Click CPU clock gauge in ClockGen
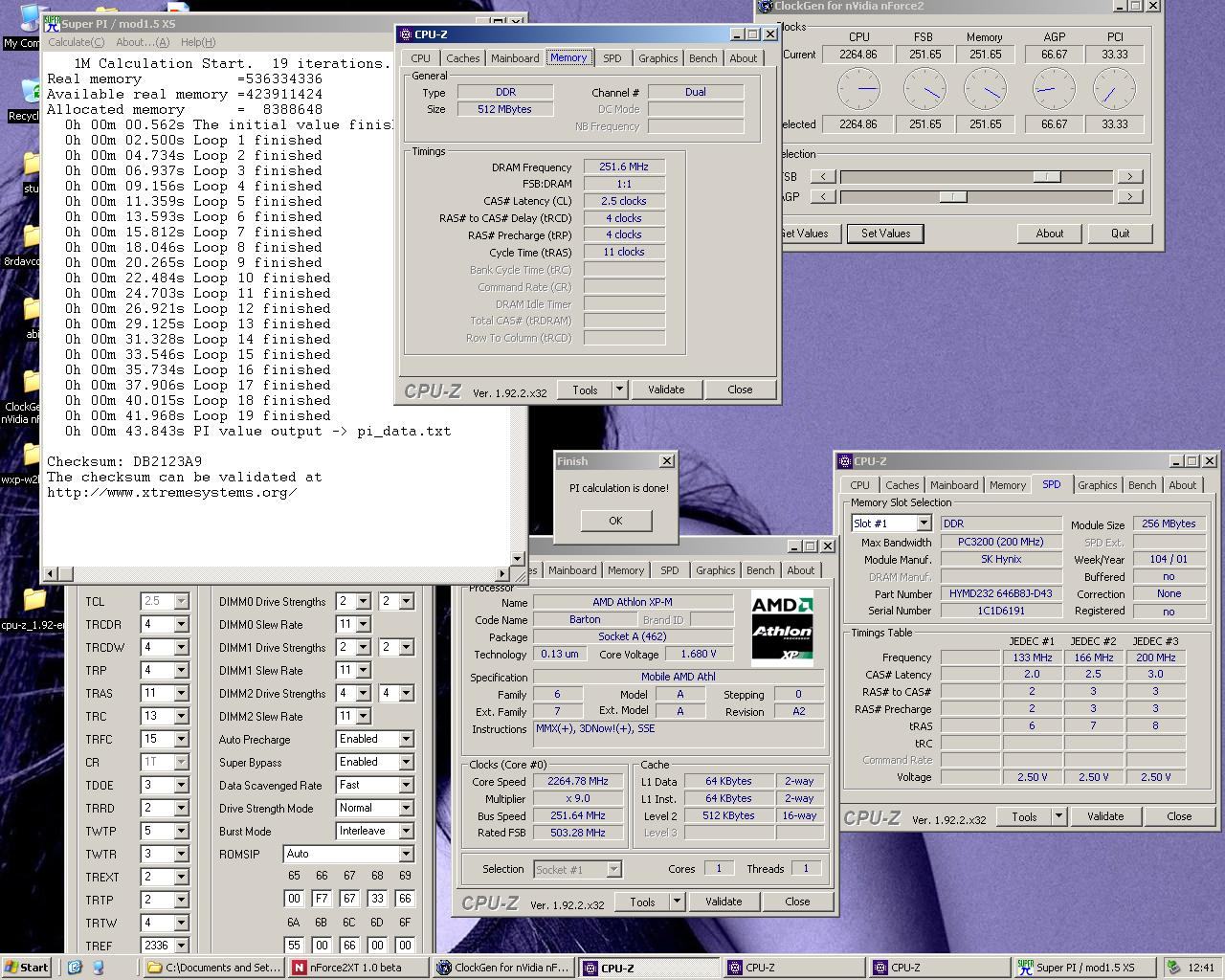The height and width of the screenshot is (980, 1225). (x=858, y=89)
